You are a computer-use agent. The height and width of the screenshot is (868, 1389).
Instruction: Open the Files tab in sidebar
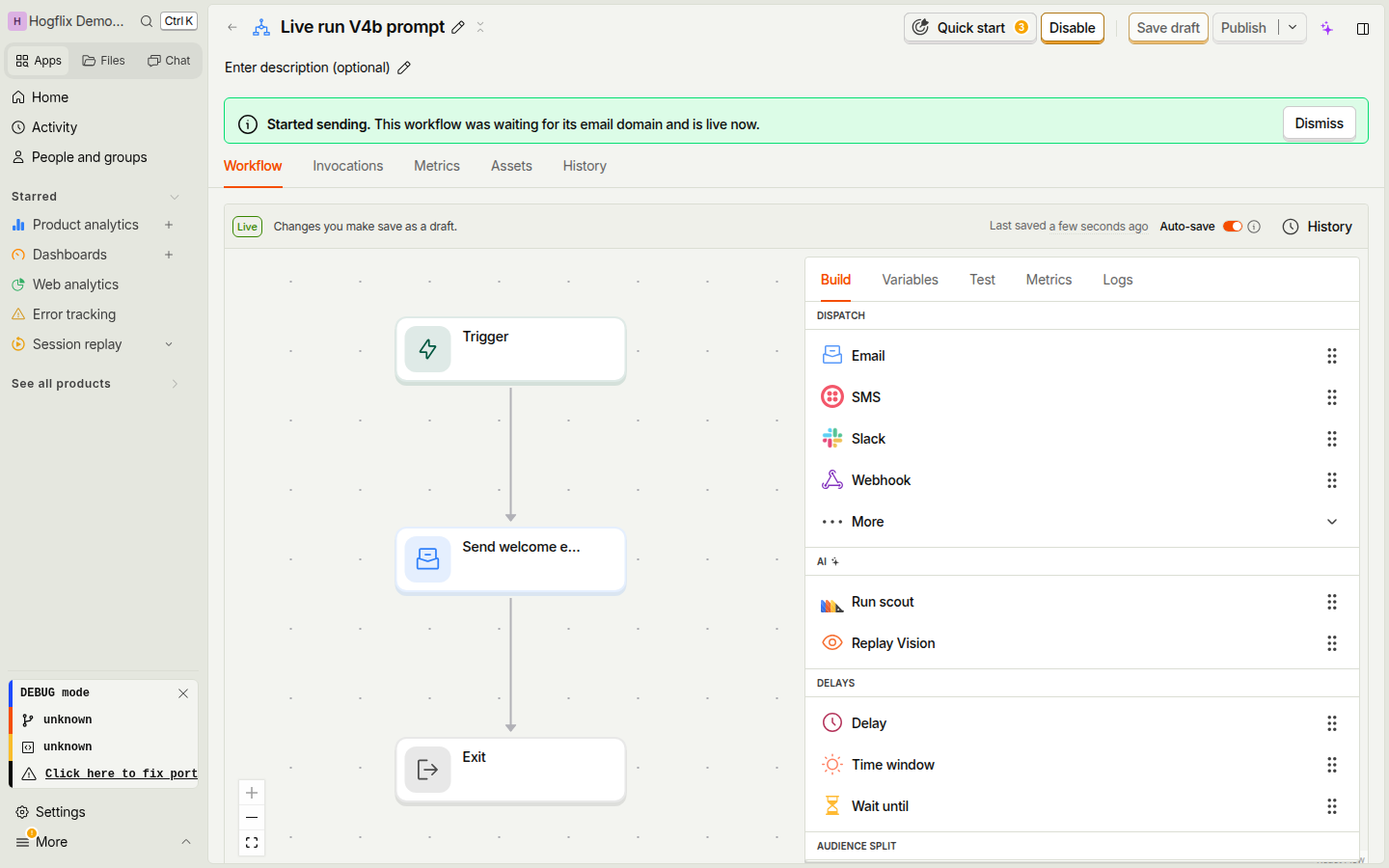pyautogui.click(x=104, y=61)
